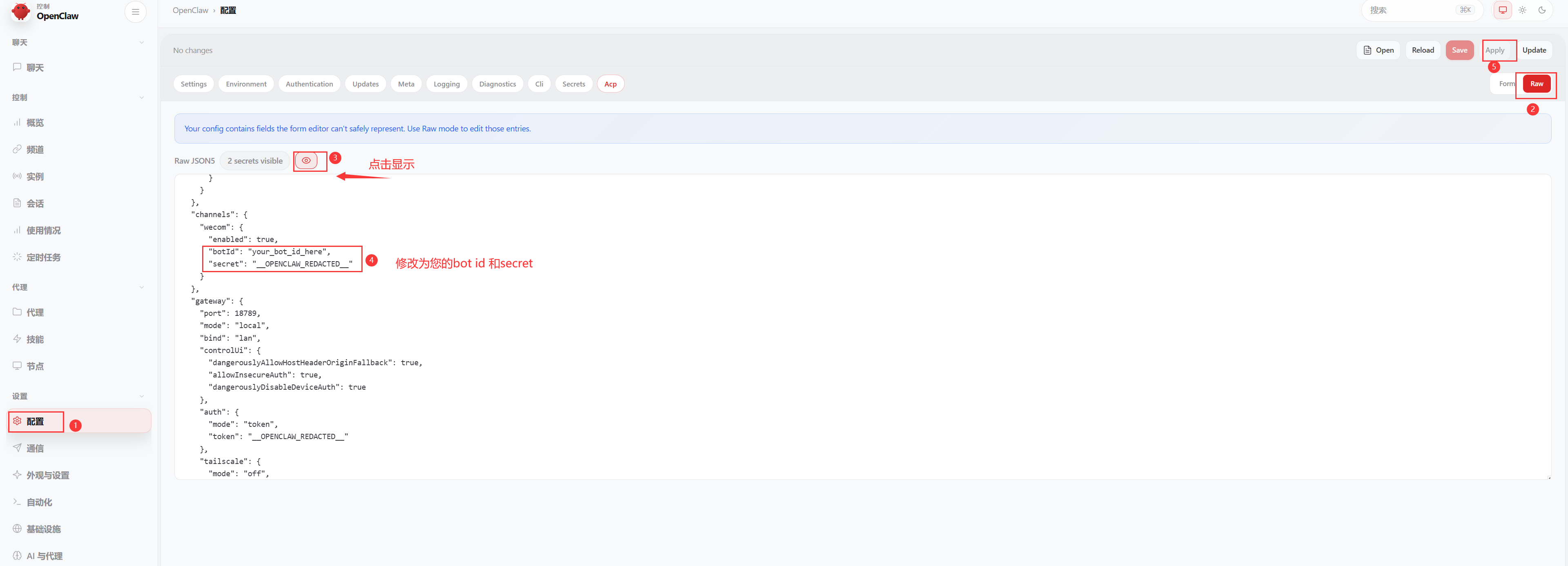Open the 通信 communication send icon
1568x566 pixels.
coord(17,448)
